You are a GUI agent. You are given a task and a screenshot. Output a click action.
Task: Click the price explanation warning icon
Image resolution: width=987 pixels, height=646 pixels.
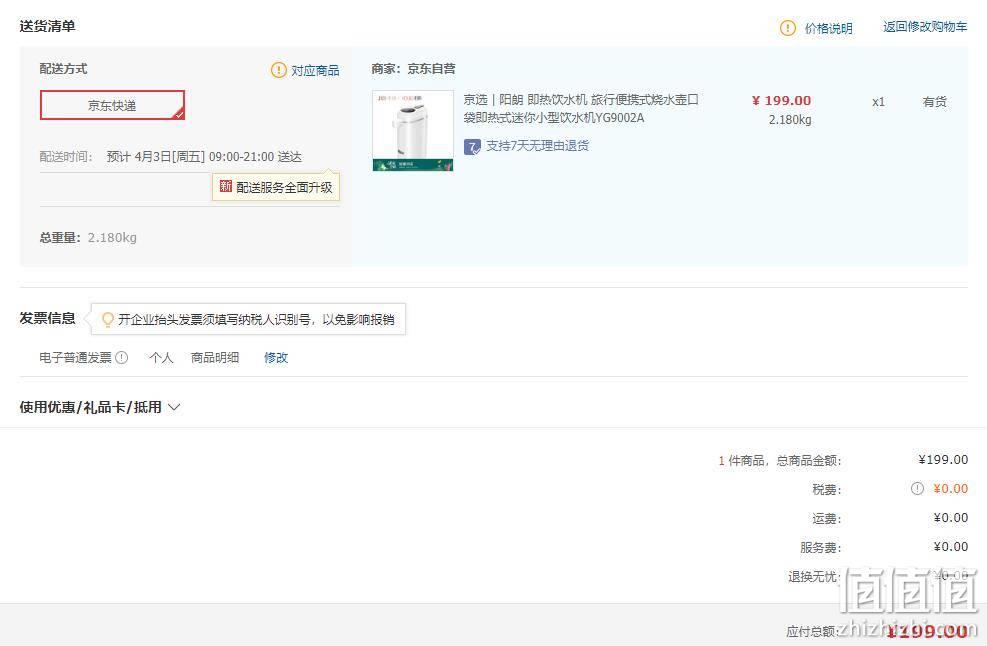(787, 28)
